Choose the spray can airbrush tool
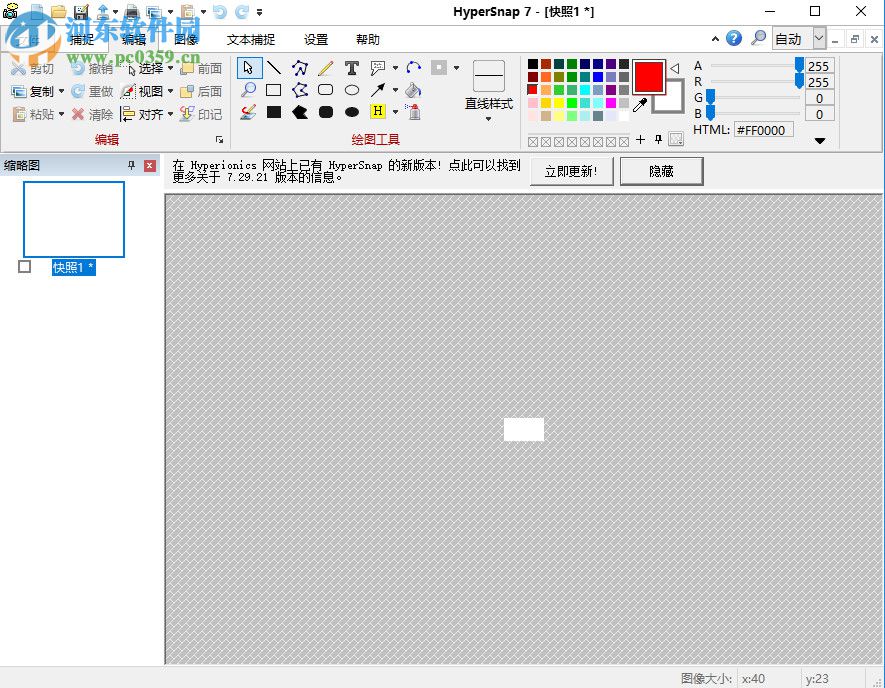This screenshot has width=885, height=688. 413,112
